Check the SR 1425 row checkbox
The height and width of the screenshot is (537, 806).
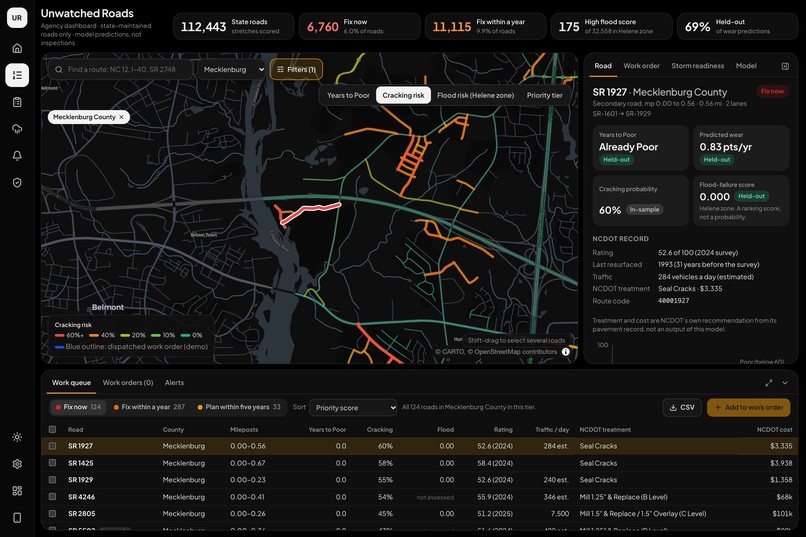(x=52, y=463)
